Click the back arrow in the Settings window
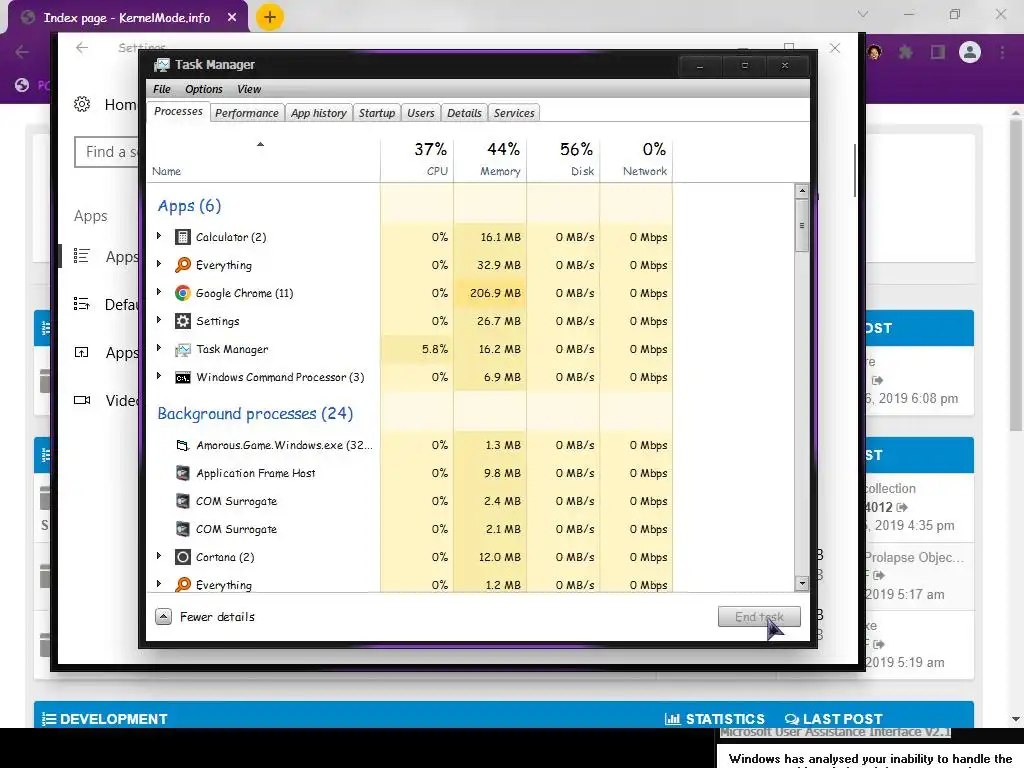This screenshot has height=768, width=1024. (82, 48)
